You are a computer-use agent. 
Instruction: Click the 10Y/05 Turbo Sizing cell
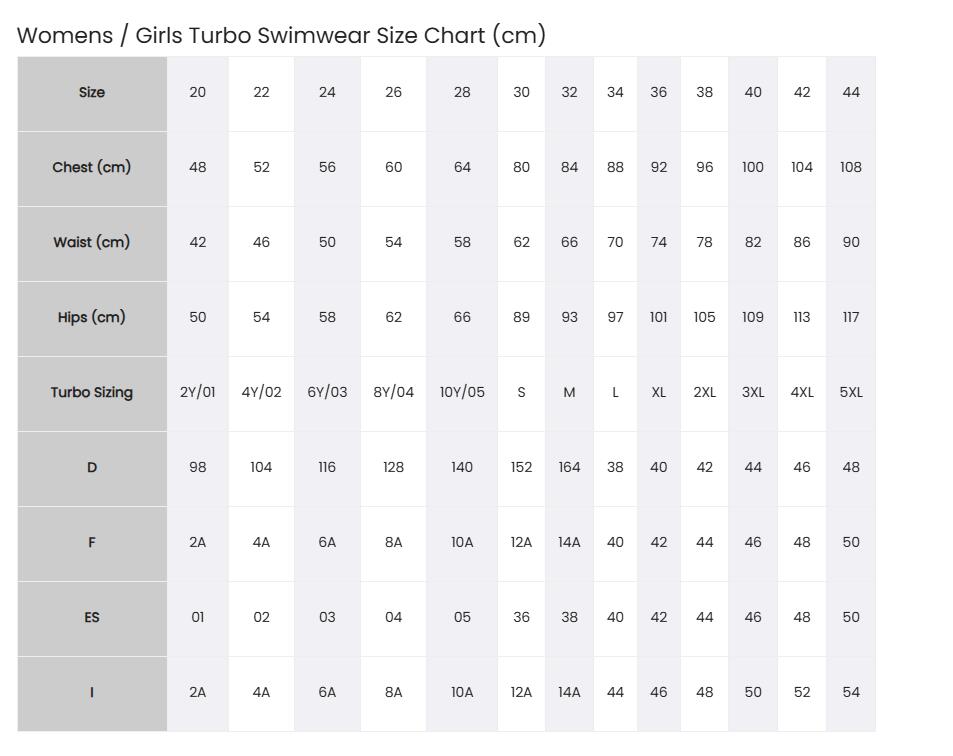462,393
